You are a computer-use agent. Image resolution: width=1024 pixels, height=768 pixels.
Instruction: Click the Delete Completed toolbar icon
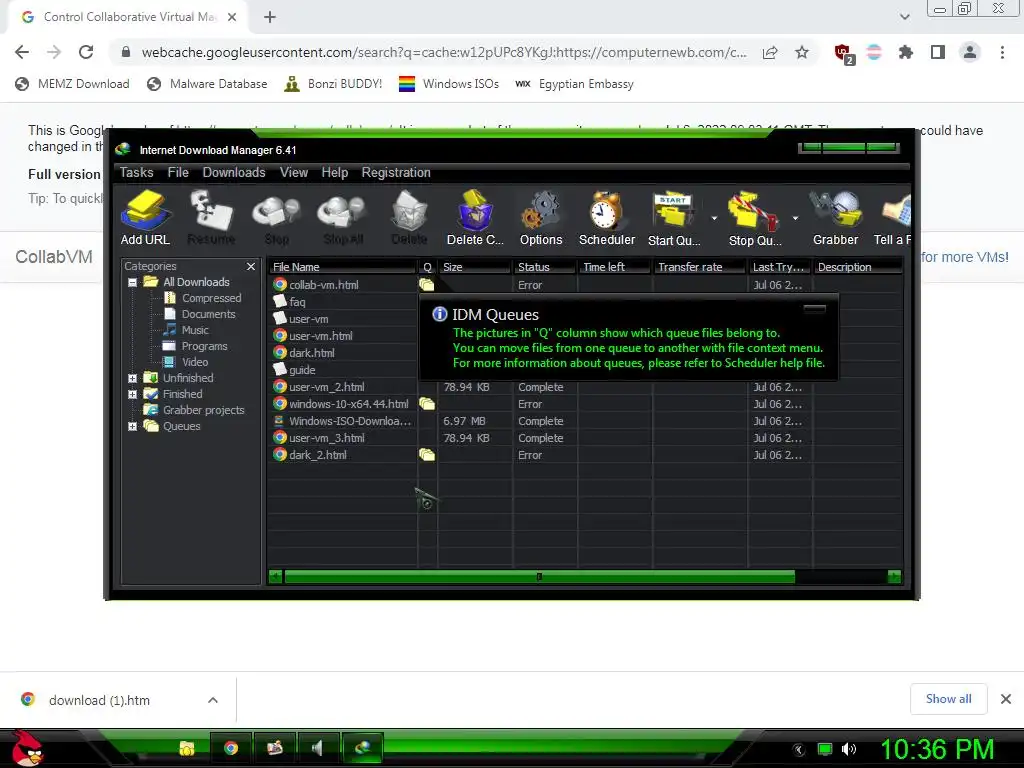point(475,218)
